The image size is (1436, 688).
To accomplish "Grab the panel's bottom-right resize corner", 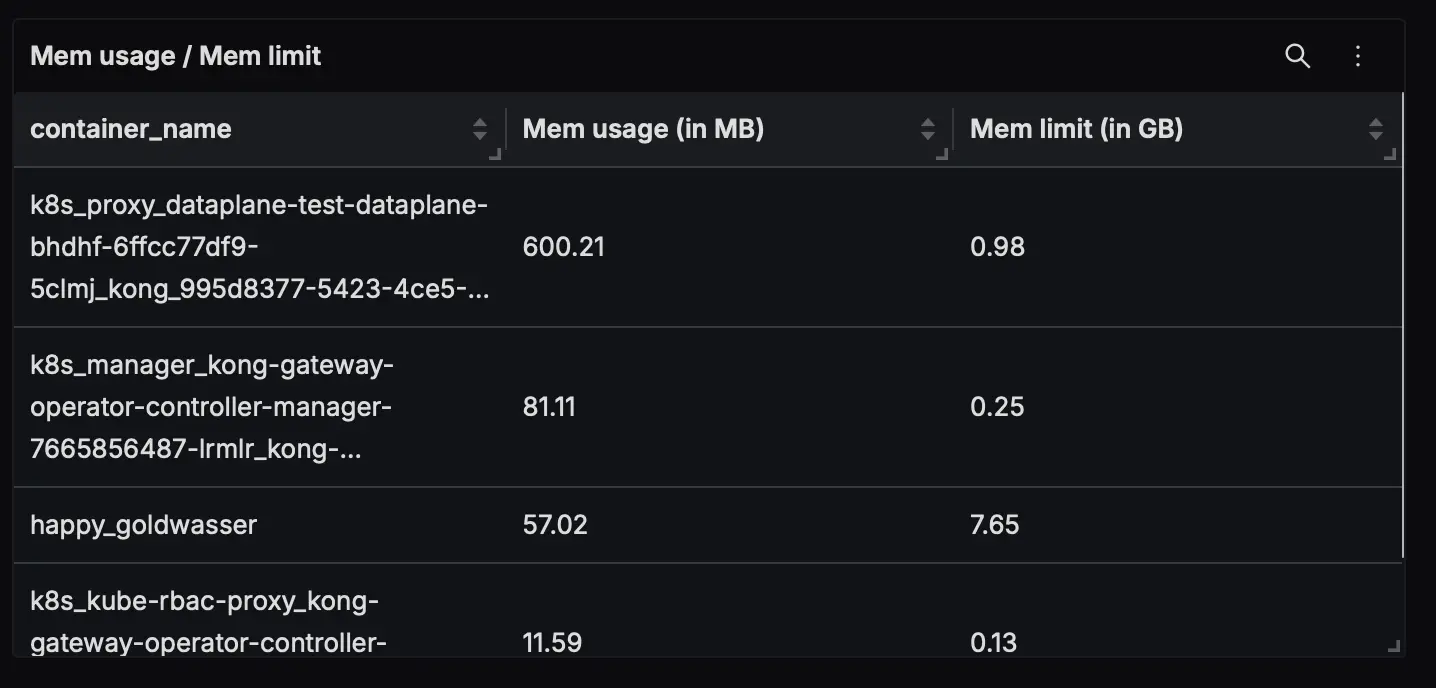I will click(x=1394, y=647).
